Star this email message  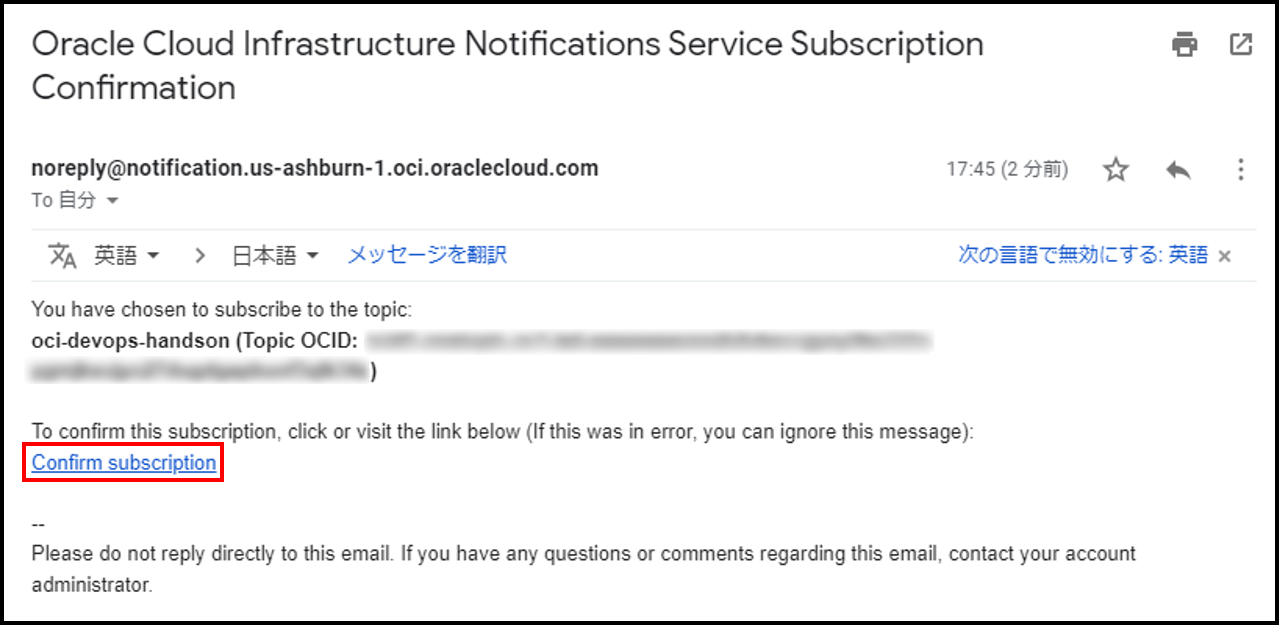(x=1115, y=170)
